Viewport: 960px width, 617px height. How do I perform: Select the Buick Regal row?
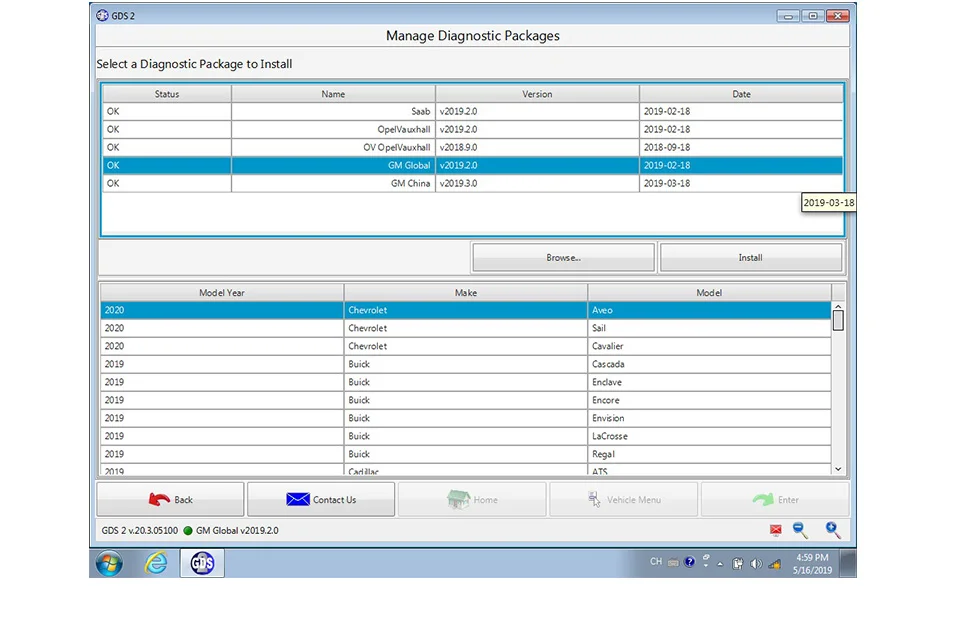pos(465,454)
